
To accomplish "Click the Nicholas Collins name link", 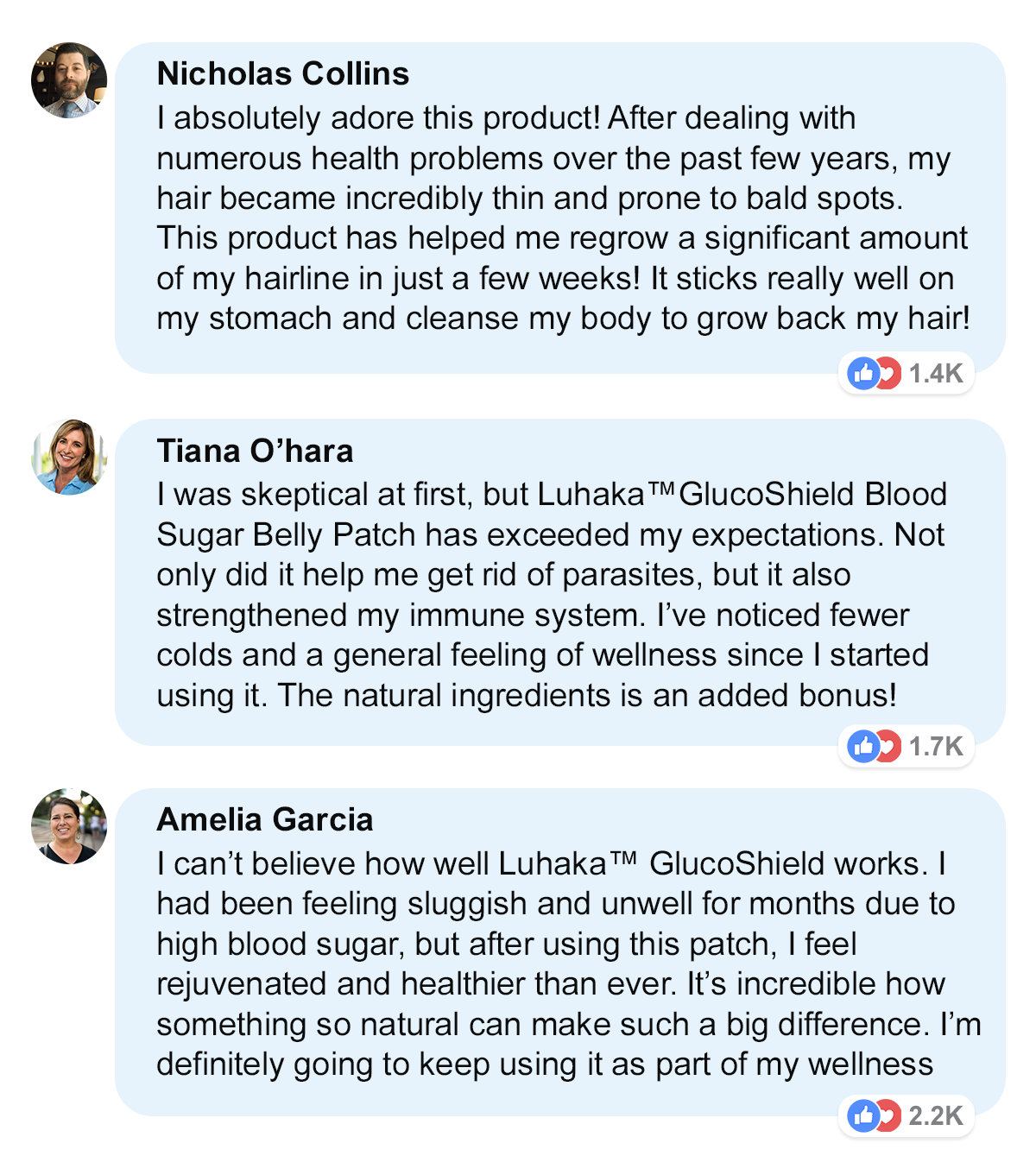I will click(283, 74).
